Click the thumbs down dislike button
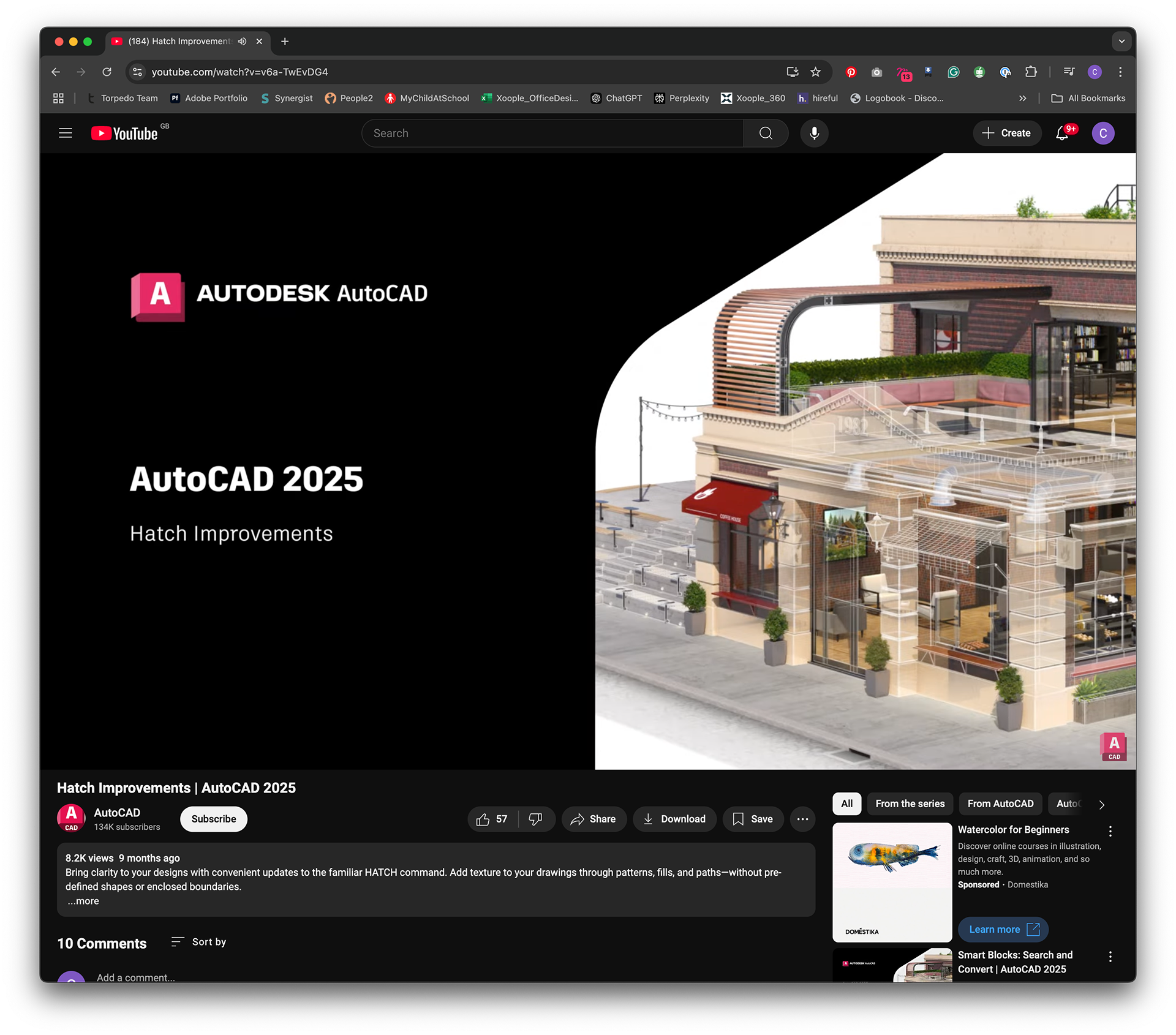The image size is (1176, 1035). tap(535, 819)
